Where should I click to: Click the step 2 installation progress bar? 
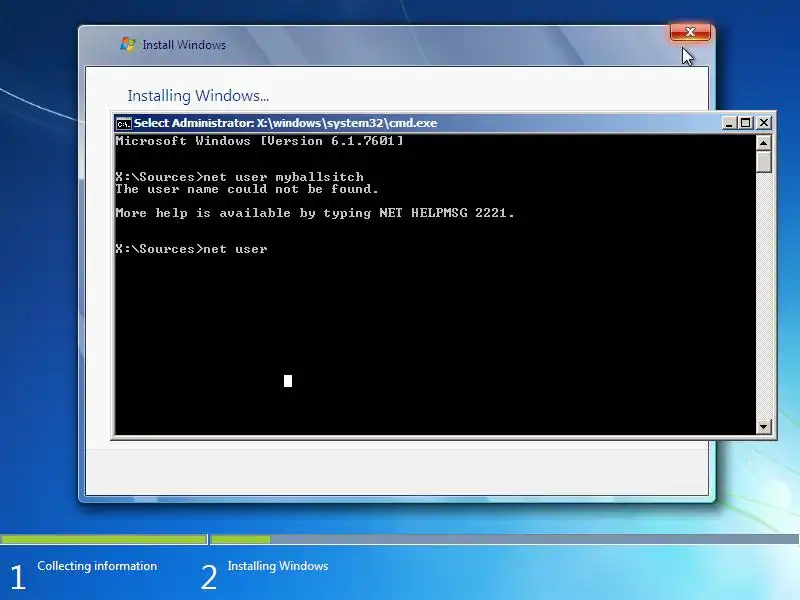pos(505,539)
